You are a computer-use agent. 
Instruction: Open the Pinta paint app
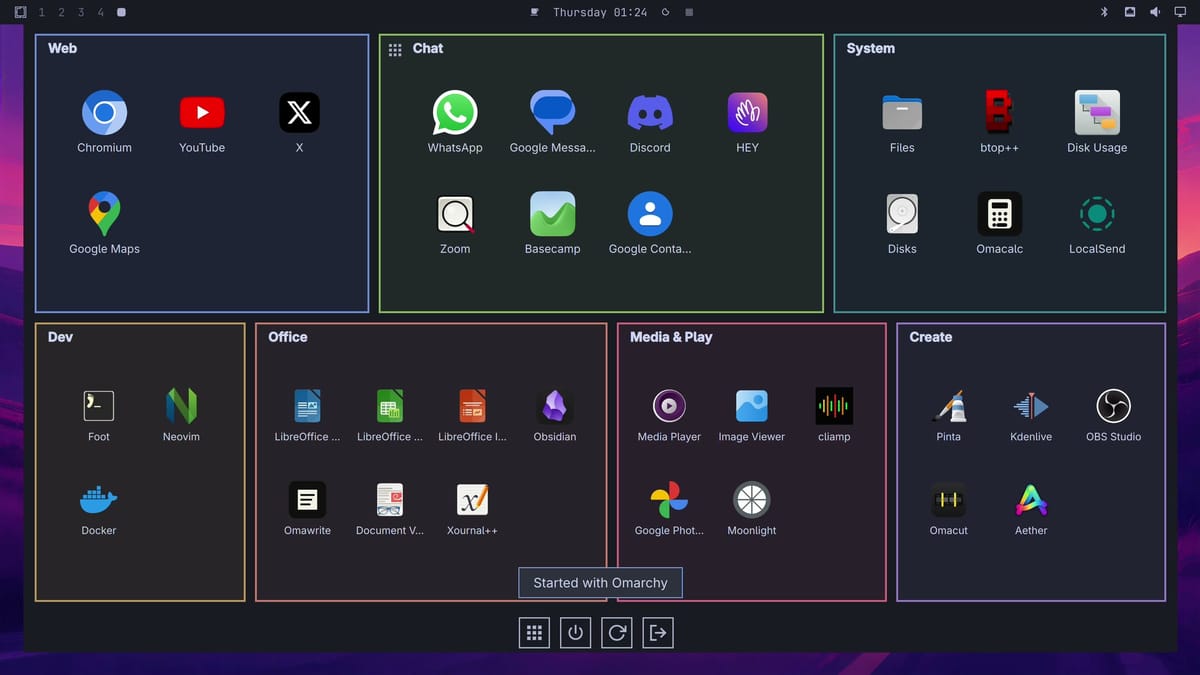tap(949, 405)
